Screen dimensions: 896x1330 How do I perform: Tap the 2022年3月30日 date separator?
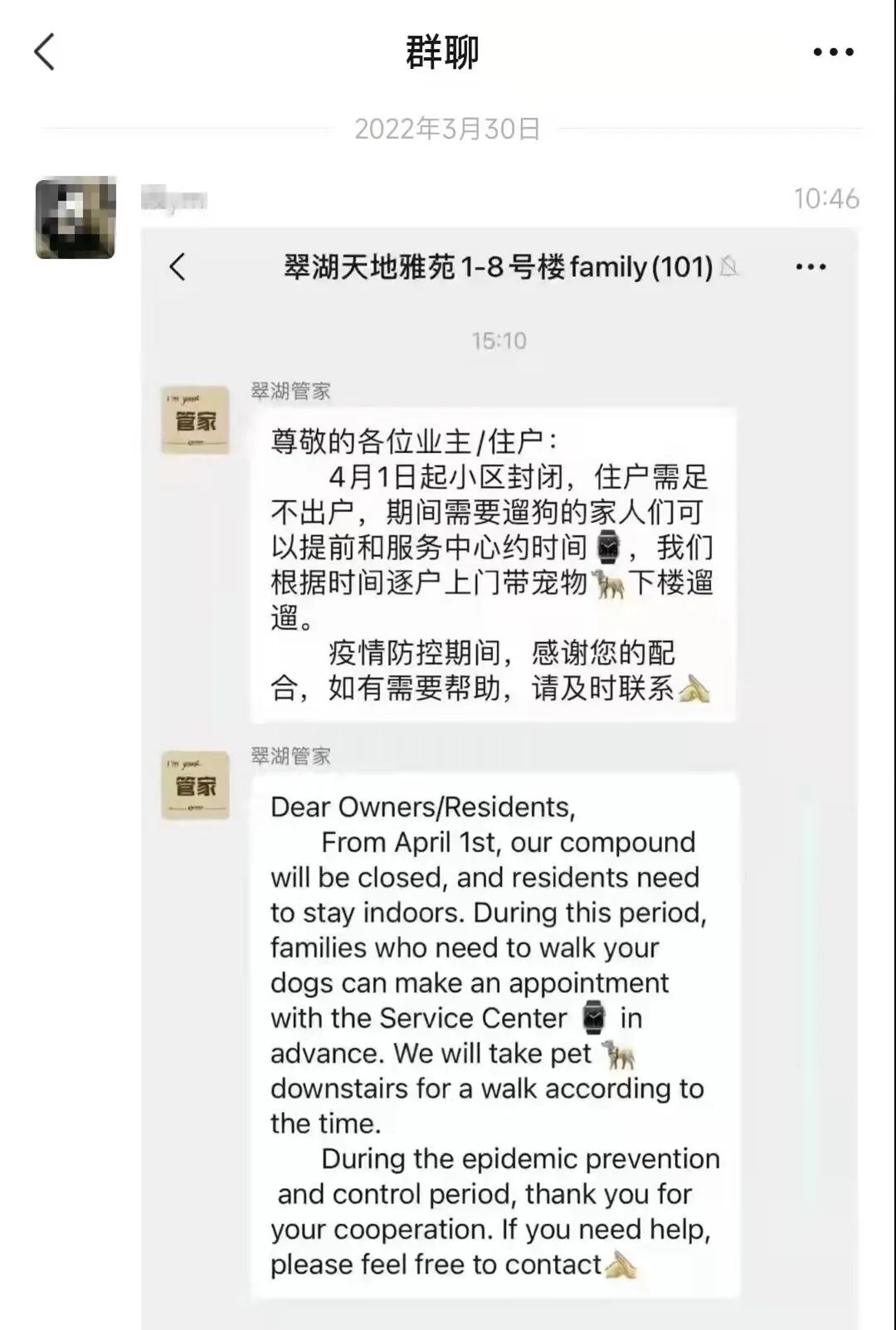pos(447,129)
